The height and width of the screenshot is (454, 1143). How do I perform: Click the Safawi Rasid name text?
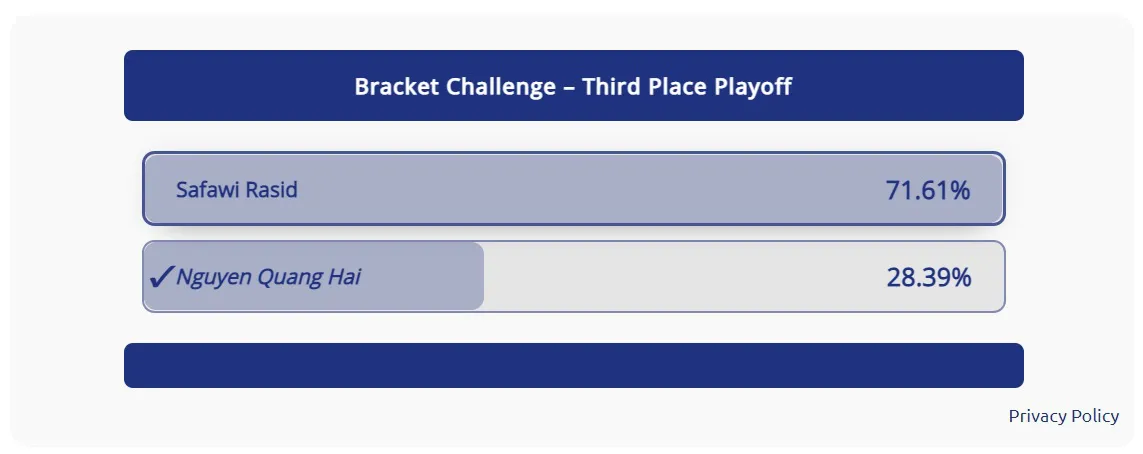pos(237,190)
